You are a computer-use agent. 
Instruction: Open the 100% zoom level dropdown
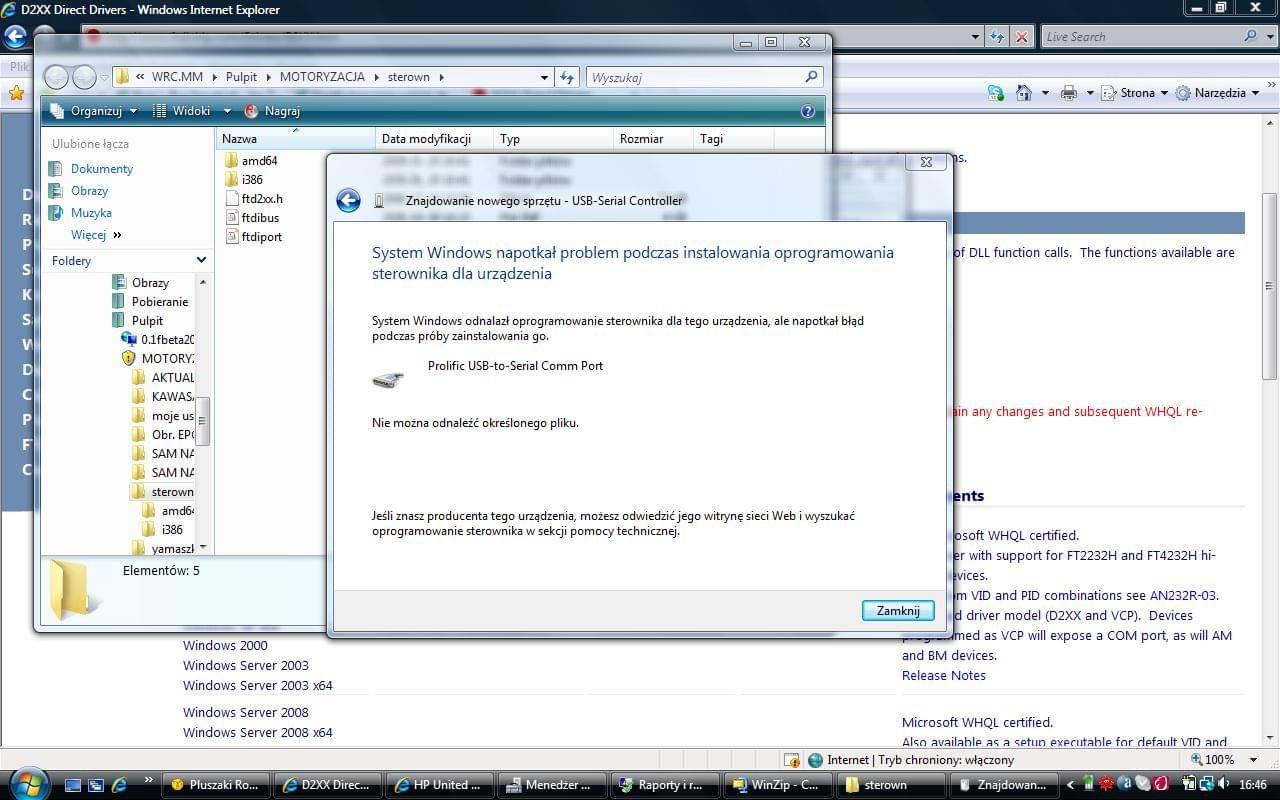[1254, 759]
